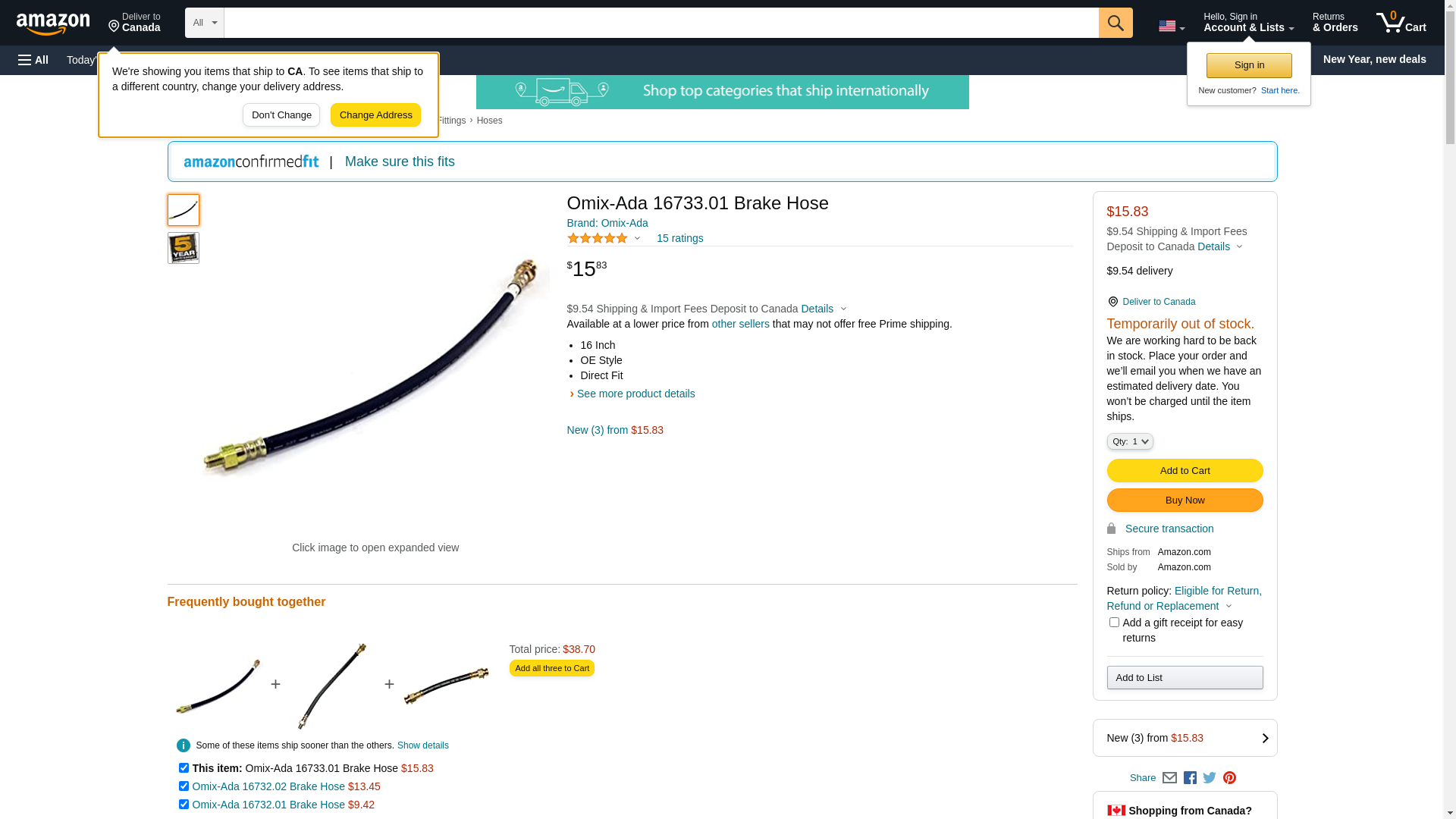Share via email icon
The width and height of the screenshot is (1456, 819).
pyautogui.click(x=1169, y=778)
